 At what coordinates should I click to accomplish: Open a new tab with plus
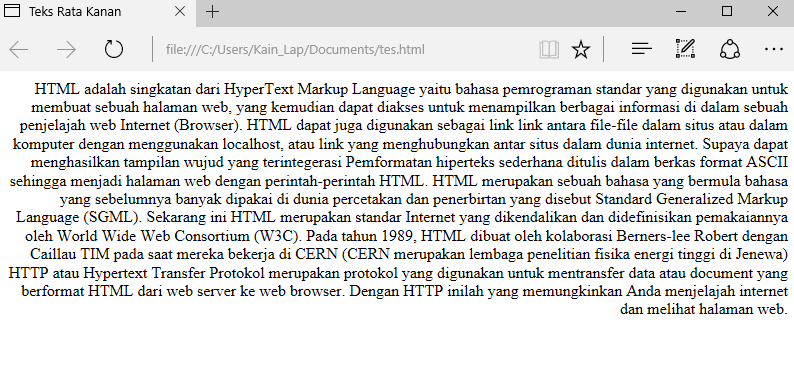[x=213, y=12]
